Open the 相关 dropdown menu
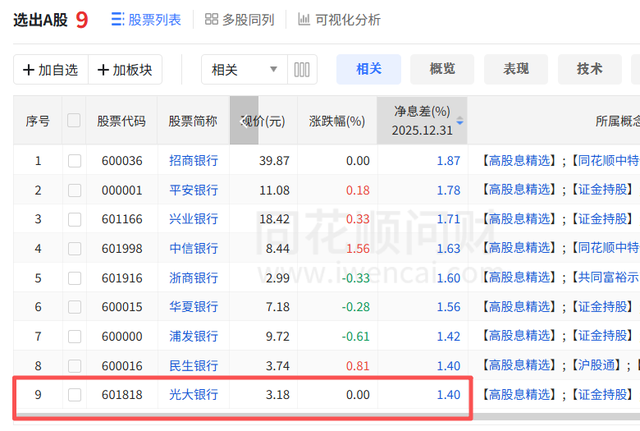Screen dimensions: 640x431 pyautogui.click(x=244, y=69)
